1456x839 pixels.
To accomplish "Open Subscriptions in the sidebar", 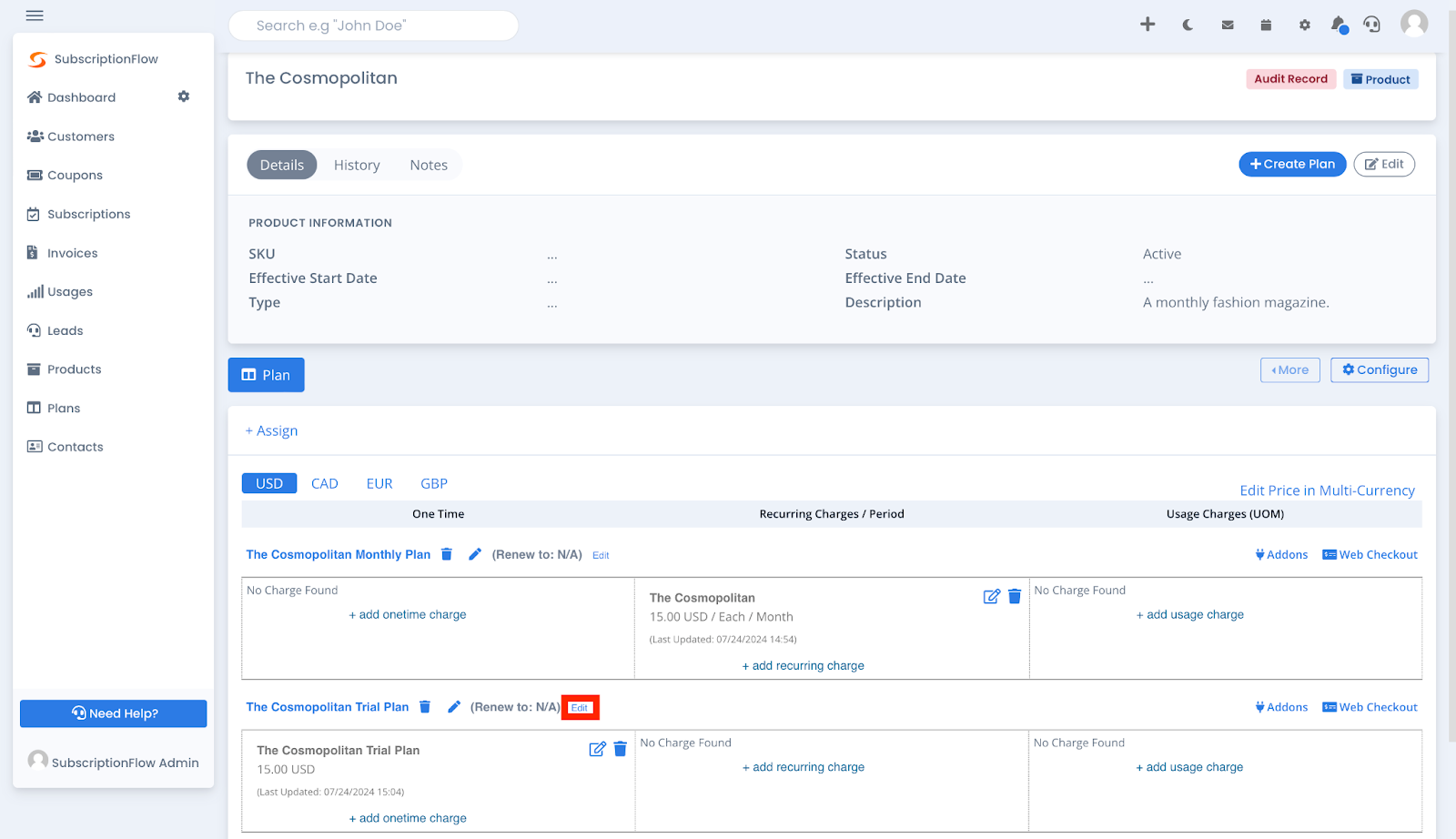I will (79, 215).
